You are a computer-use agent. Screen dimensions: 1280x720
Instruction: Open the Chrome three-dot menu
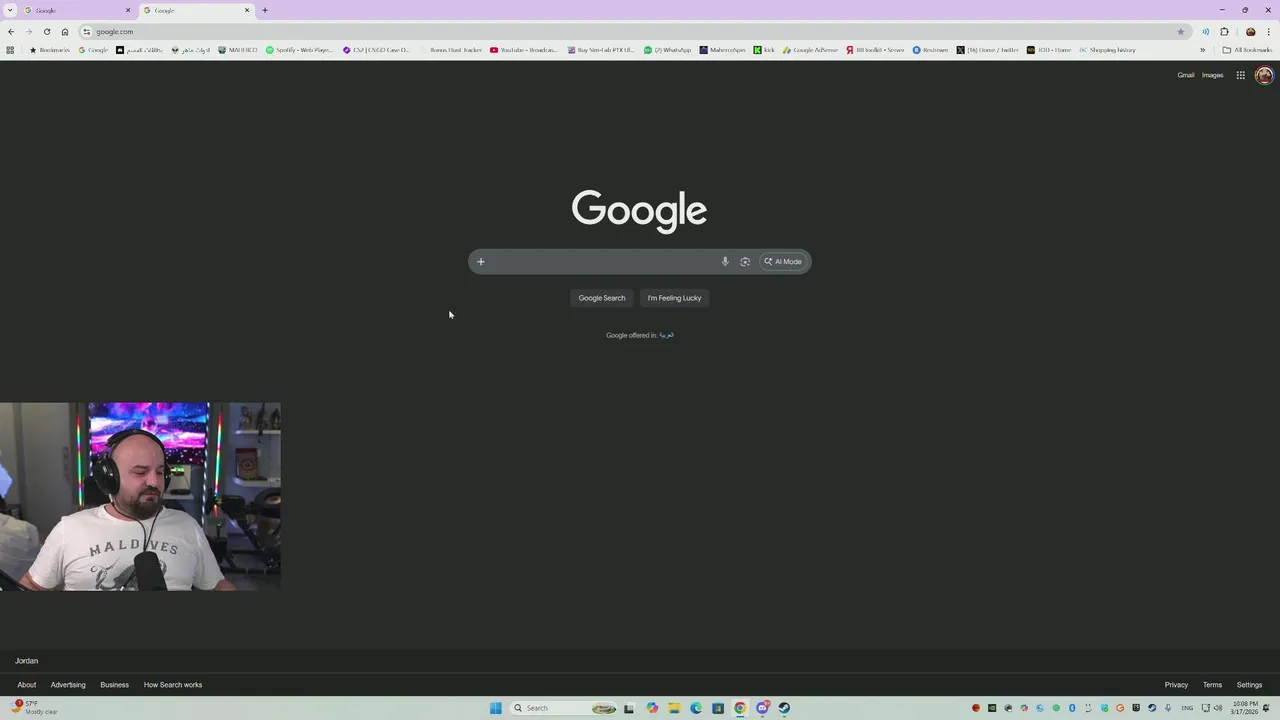(x=1269, y=31)
